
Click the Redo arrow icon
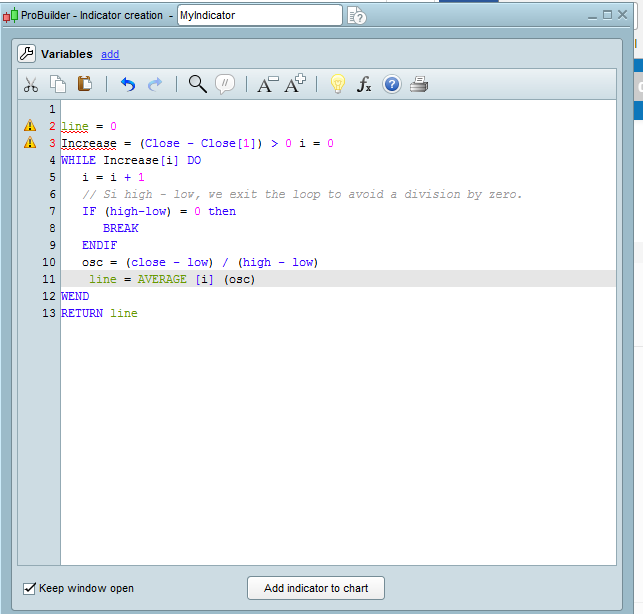point(155,85)
